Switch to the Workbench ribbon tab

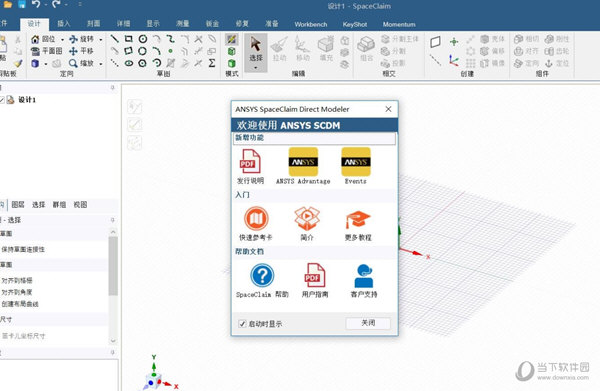[311, 24]
